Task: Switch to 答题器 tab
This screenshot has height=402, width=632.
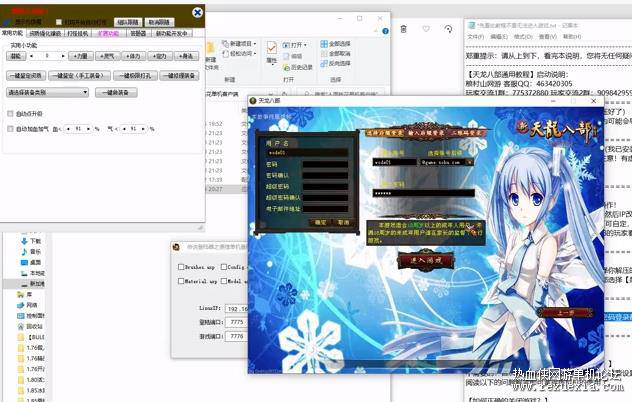Action: [138, 33]
